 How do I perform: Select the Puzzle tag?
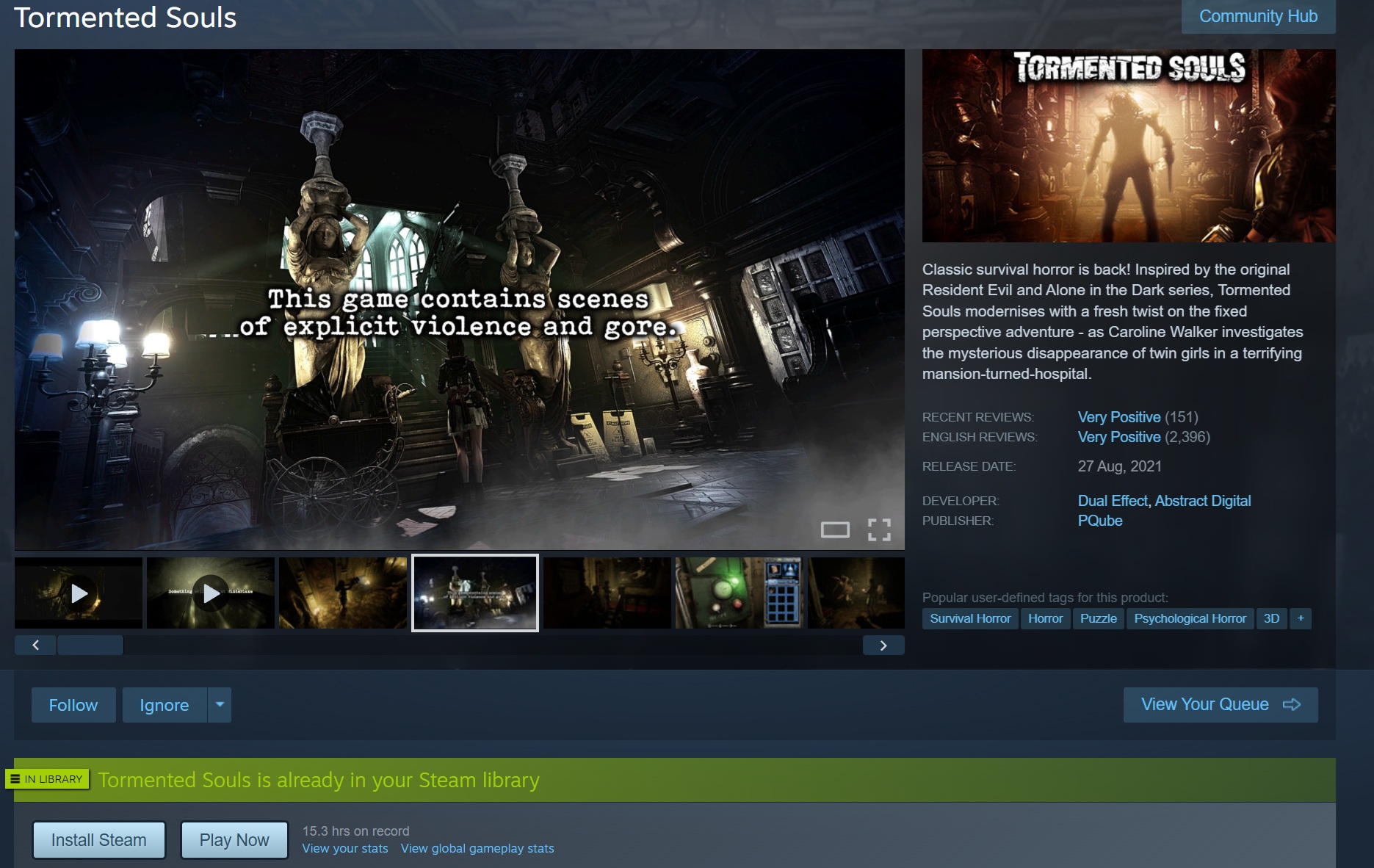(1099, 618)
